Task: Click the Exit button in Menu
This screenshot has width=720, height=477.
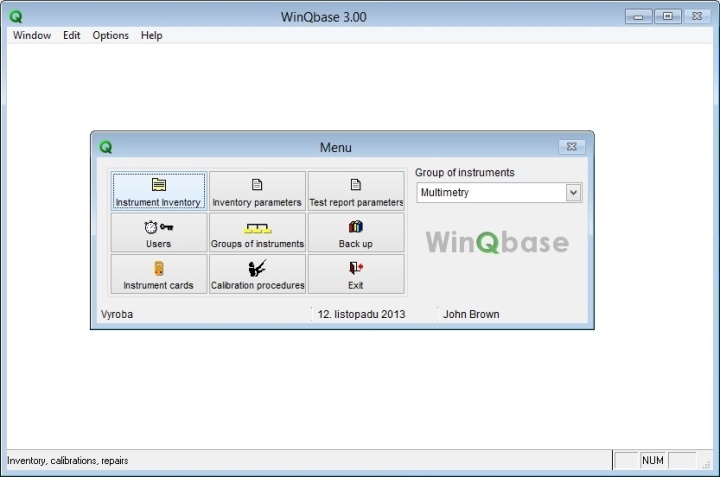Action: click(x=356, y=274)
